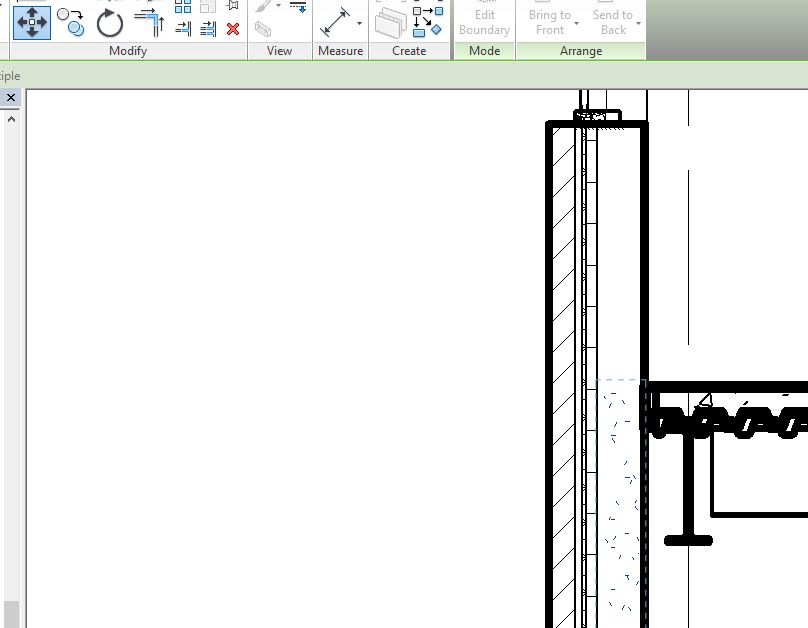Viewport: 808px width, 628px height.
Task: Select the Copy tool
Action: coord(70,20)
